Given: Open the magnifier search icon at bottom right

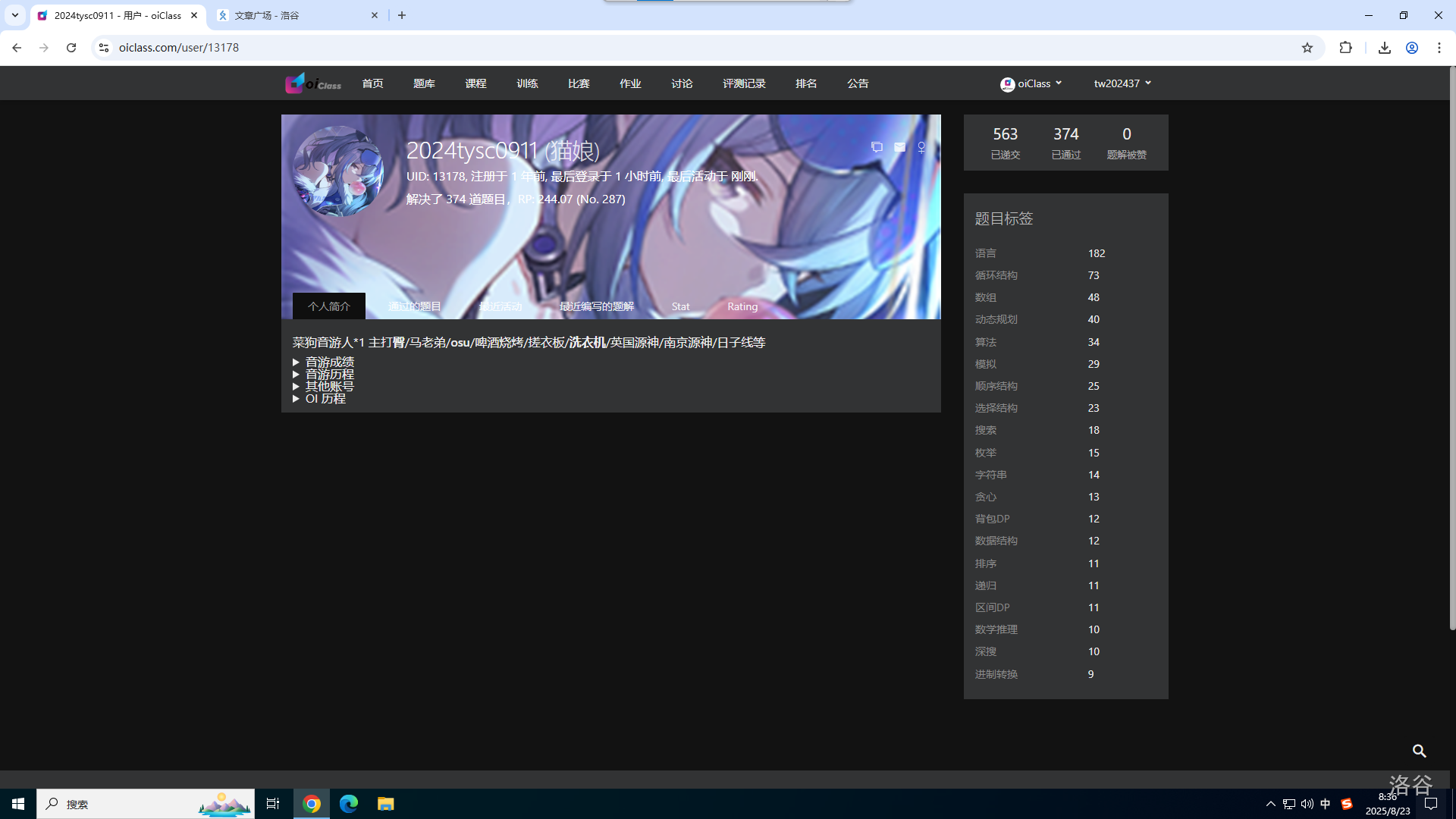Looking at the screenshot, I should [x=1419, y=751].
